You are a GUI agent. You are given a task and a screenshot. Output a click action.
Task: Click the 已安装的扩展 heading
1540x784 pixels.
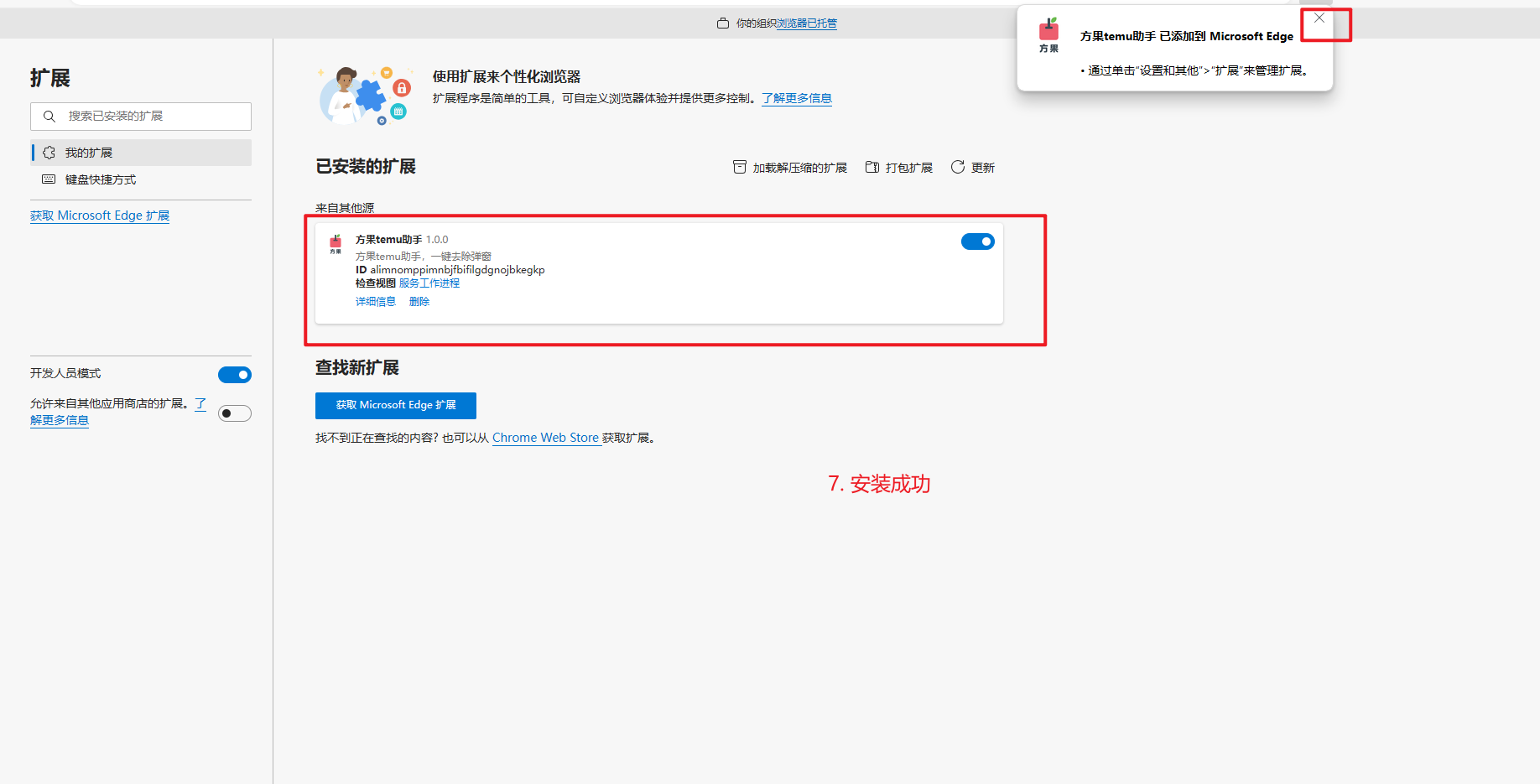click(366, 166)
